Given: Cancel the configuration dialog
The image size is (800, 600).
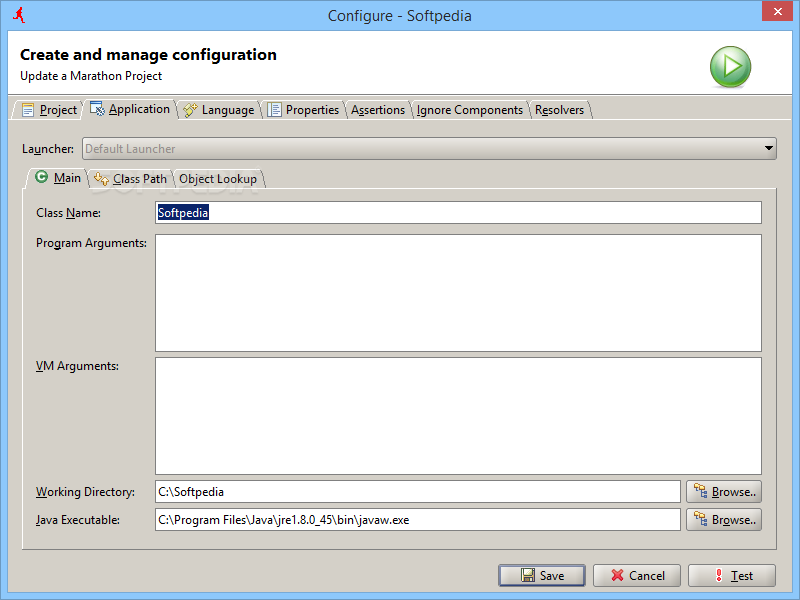Looking at the screenshot, I should click(x=637, y=576).
